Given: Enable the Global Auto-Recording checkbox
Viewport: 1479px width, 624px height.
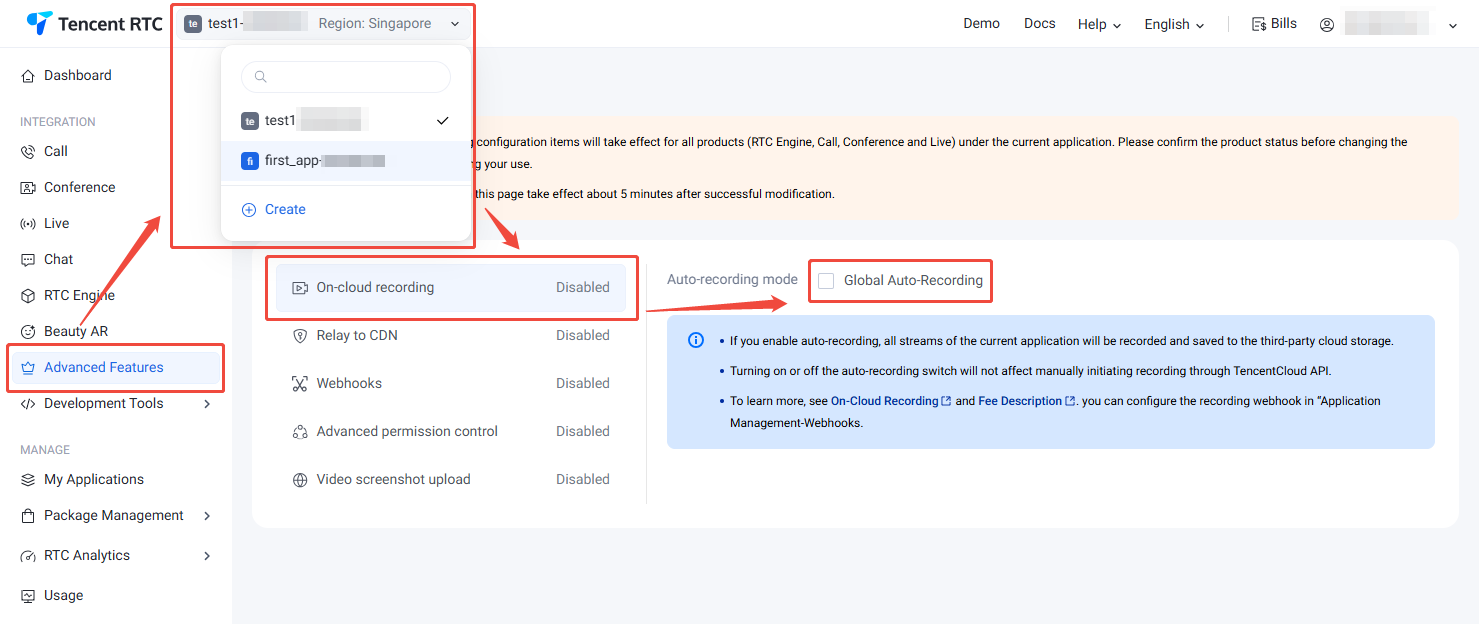Looking at the screenshot, I should pyautogui.click(x=826, y=281).
